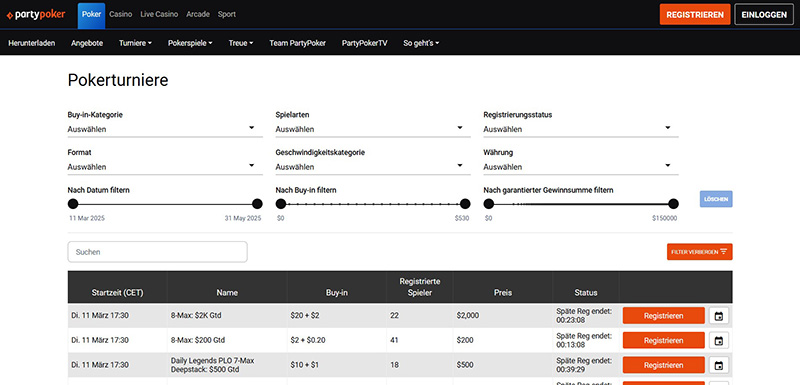Click Registrieren for 8-Max: $200 Gtd
The image size is (800, 385).
(x=663, y=341)
